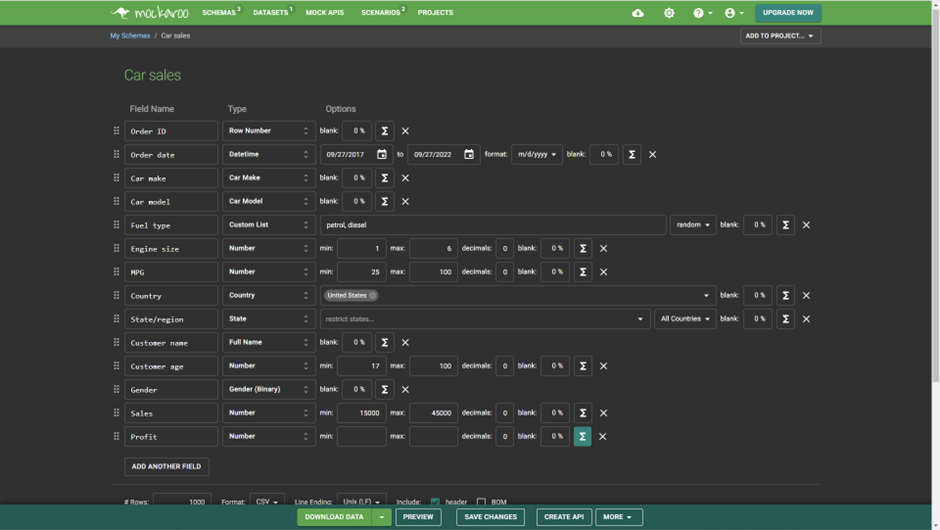Click the Customer age field name input

171,366
